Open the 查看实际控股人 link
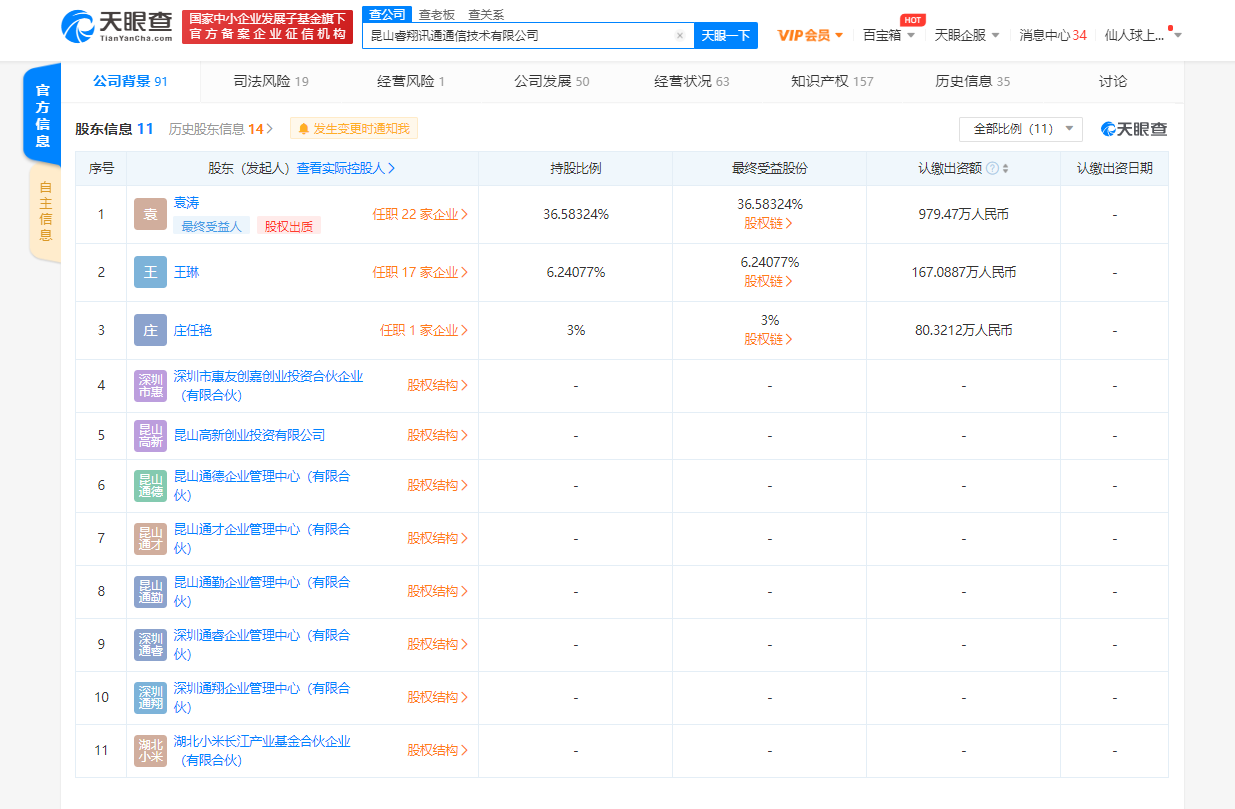 346,169
